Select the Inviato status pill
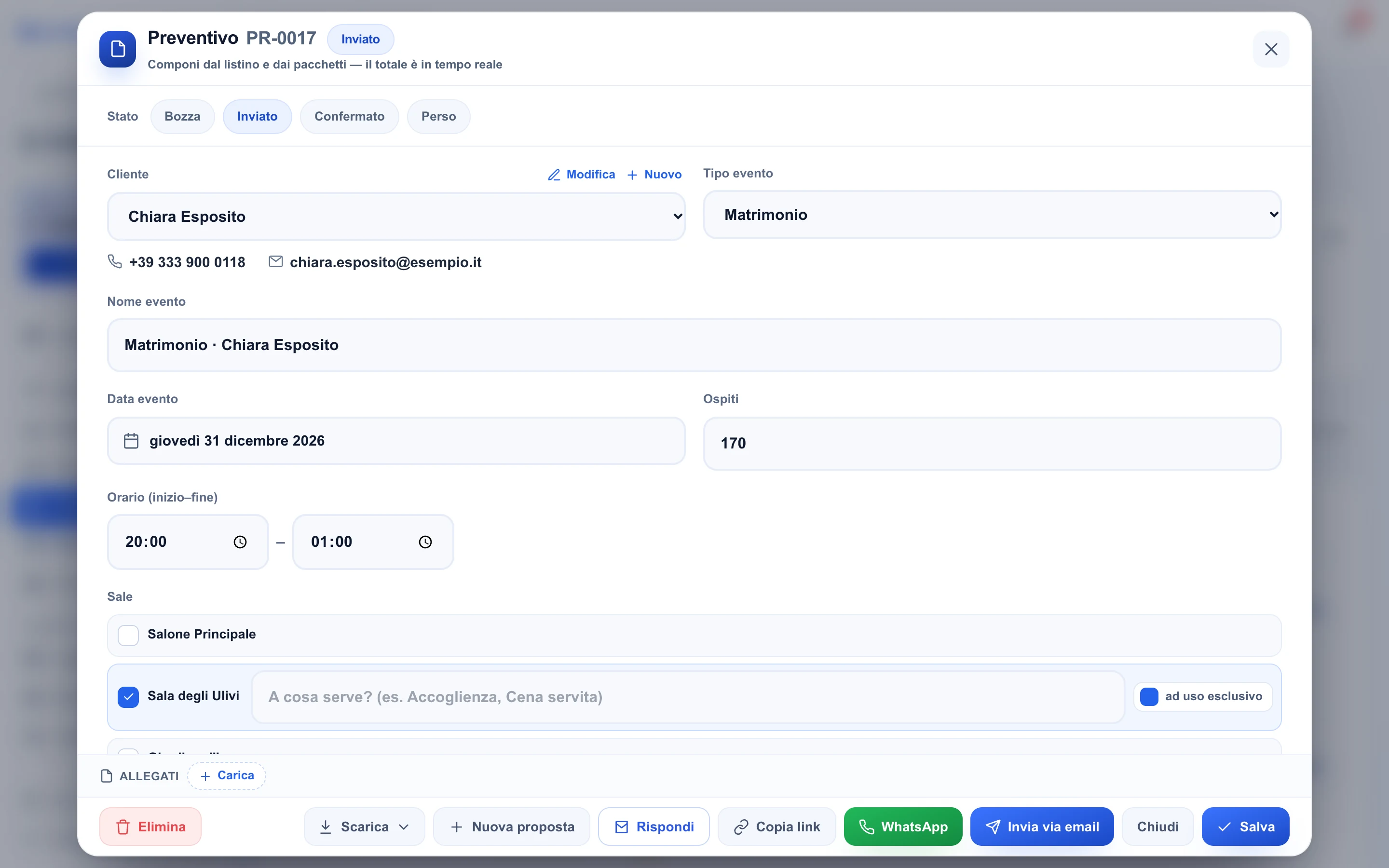 click(257, 117)
